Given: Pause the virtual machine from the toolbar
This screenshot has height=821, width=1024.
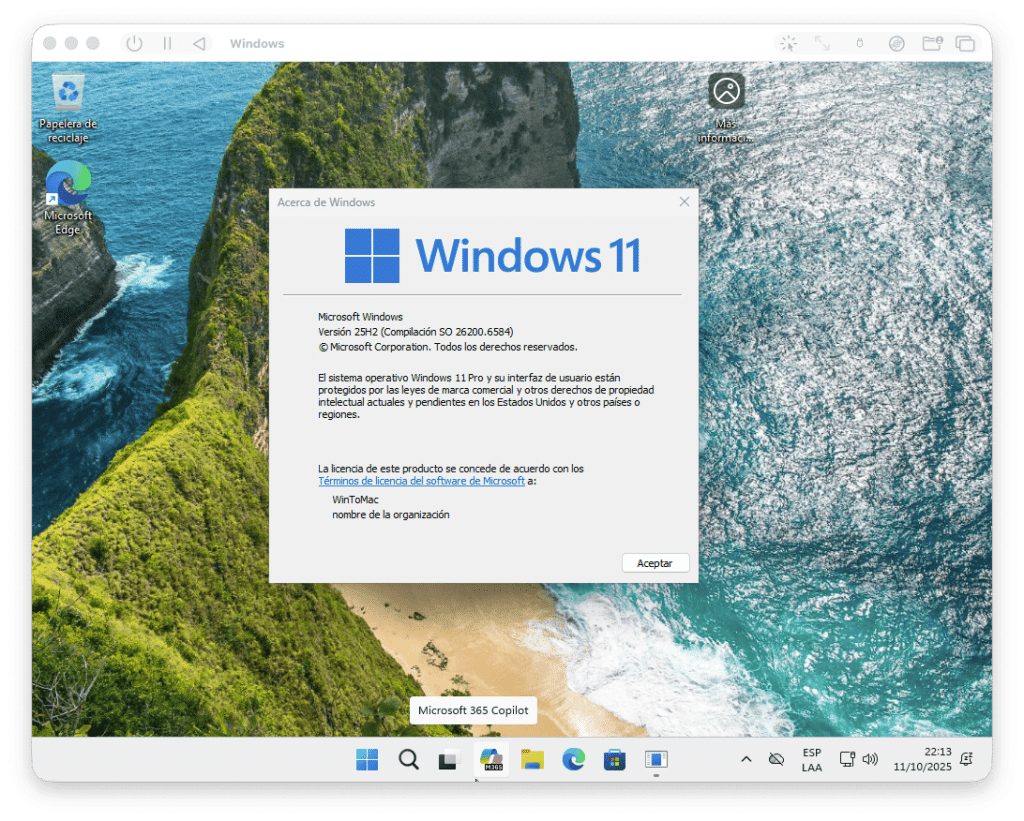Looking at the screenshot, I should click(x=167, y=44).
